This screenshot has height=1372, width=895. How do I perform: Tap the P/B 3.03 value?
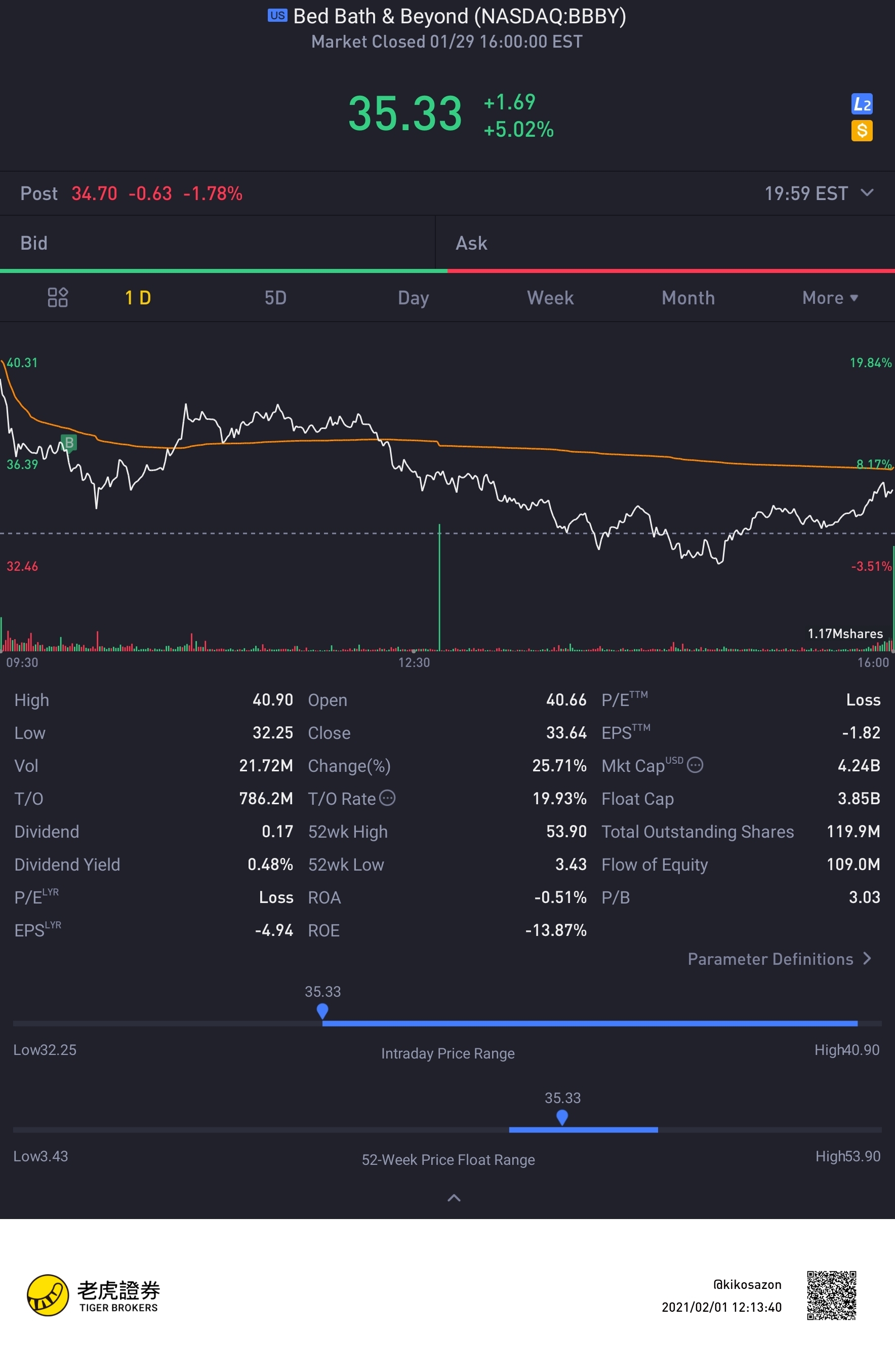(x=865, y=896)
